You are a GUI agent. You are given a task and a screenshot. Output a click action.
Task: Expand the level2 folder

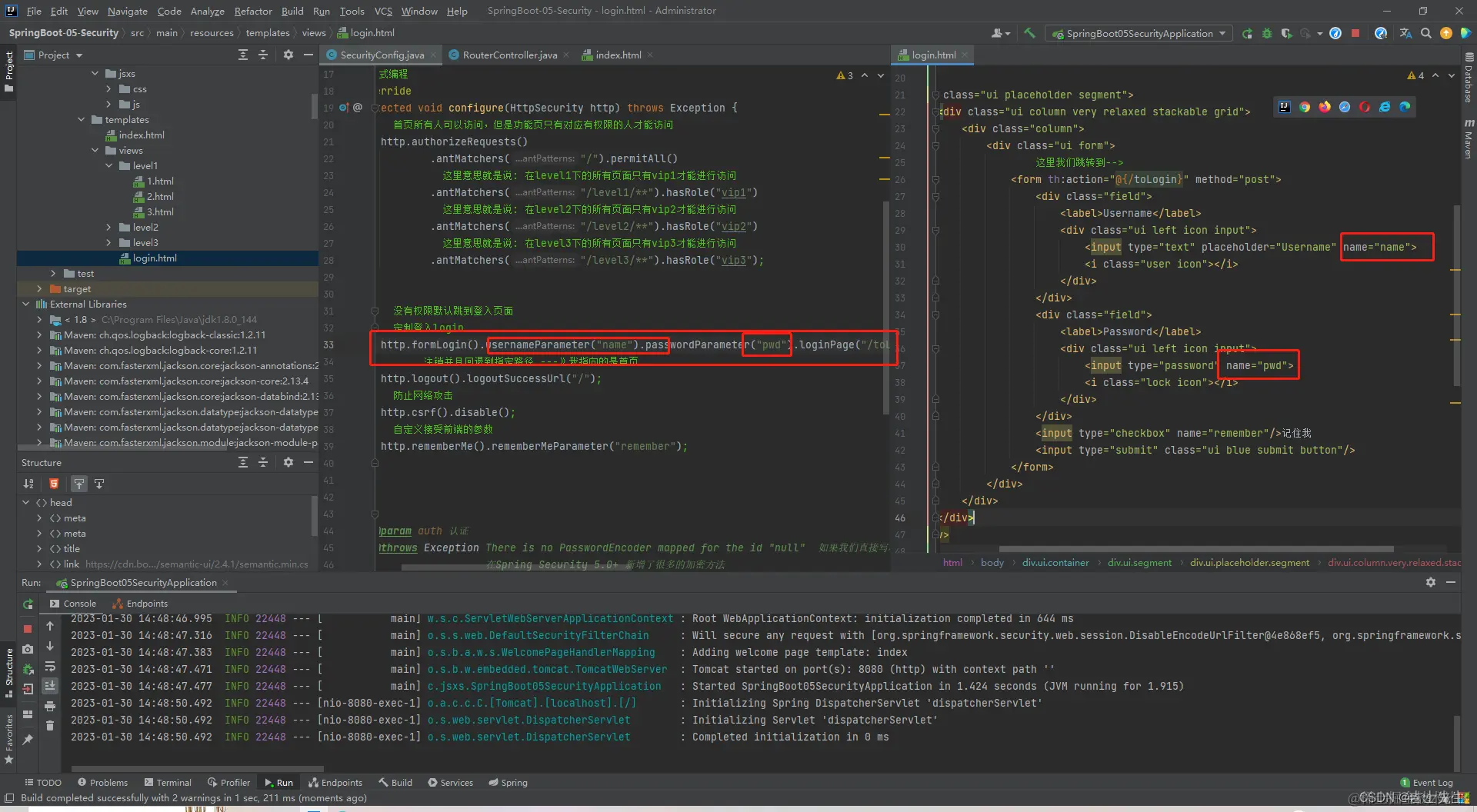[109, 227]
